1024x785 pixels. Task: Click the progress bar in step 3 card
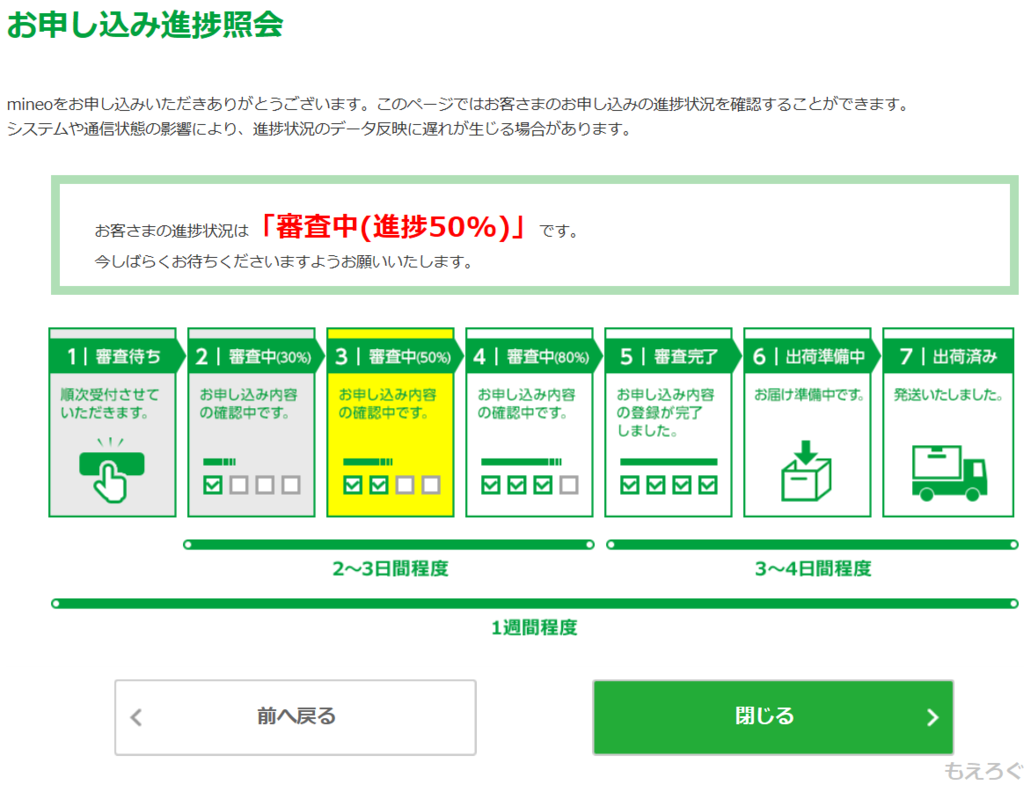(x=368, y=462)
